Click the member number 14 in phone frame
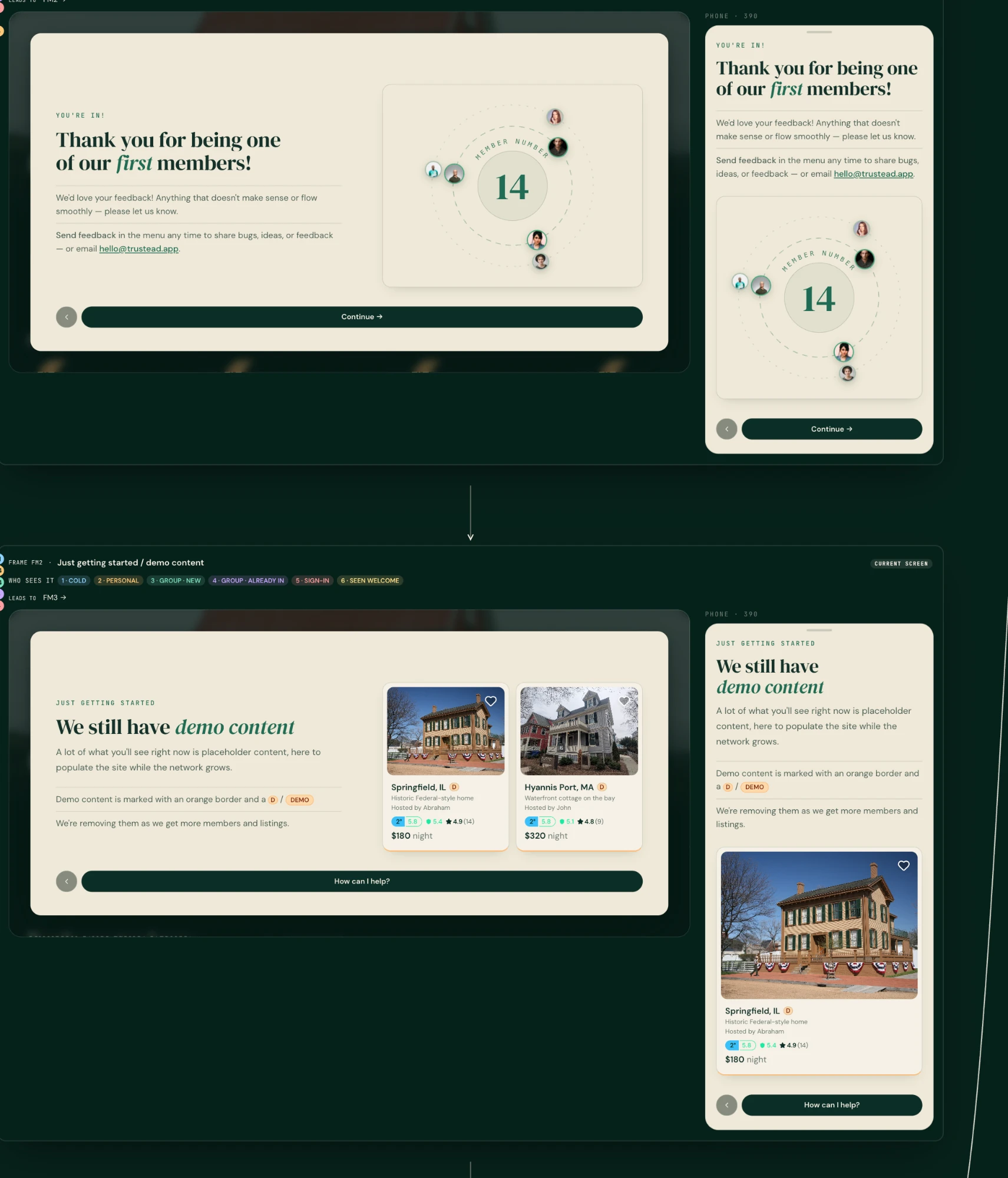Screen dimensions: 1008x1178 [819, 299]
